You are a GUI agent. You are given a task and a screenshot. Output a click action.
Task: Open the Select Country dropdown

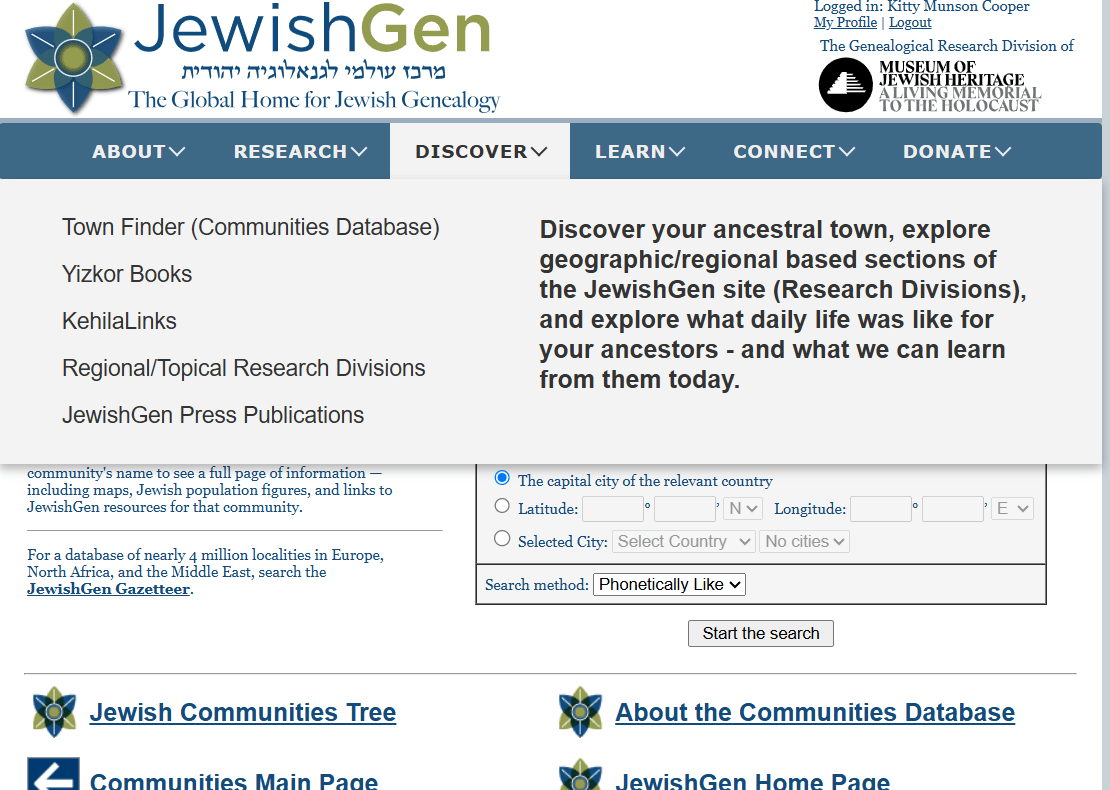pos(684,542)
